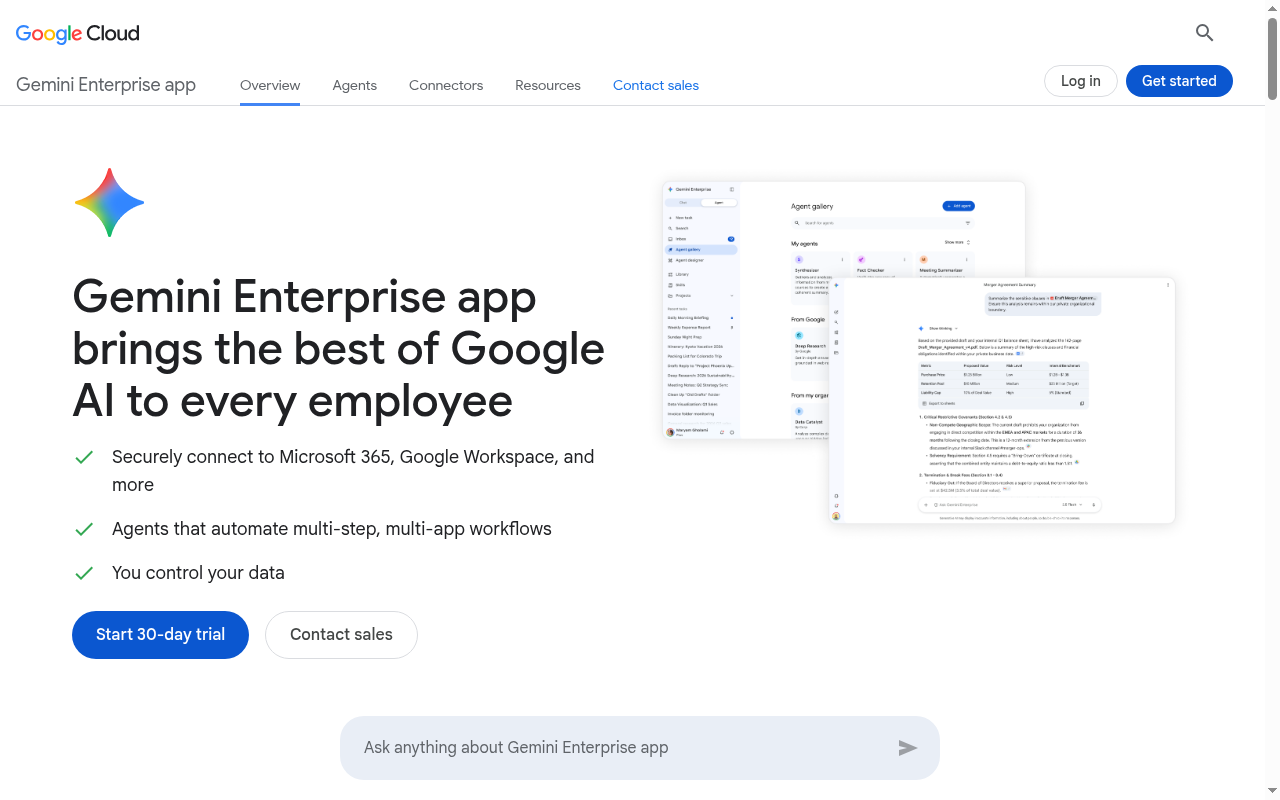Viewport: 1280px width, 800px height.
Task: Click the Gemini Enterprise app product title
Action: click(106, 85)
